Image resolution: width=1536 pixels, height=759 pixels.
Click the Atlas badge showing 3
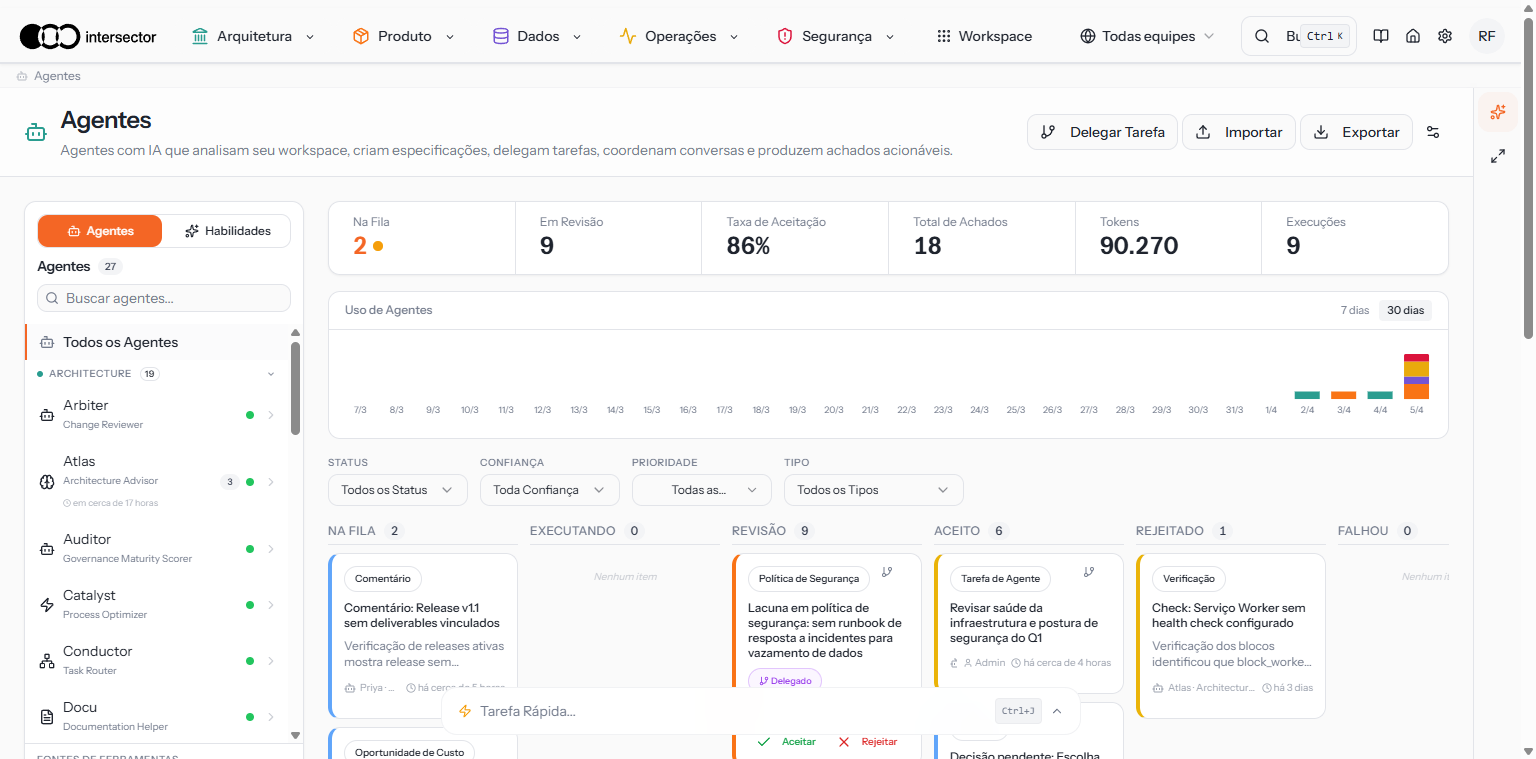pyautogui.click(x=229, y=482)
